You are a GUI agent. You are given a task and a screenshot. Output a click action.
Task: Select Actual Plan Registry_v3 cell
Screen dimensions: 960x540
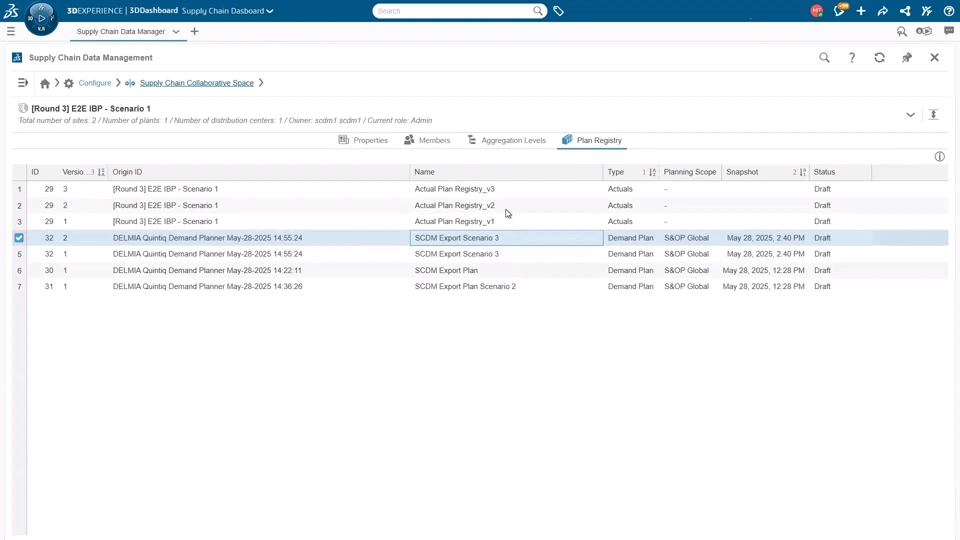[506, 189]
